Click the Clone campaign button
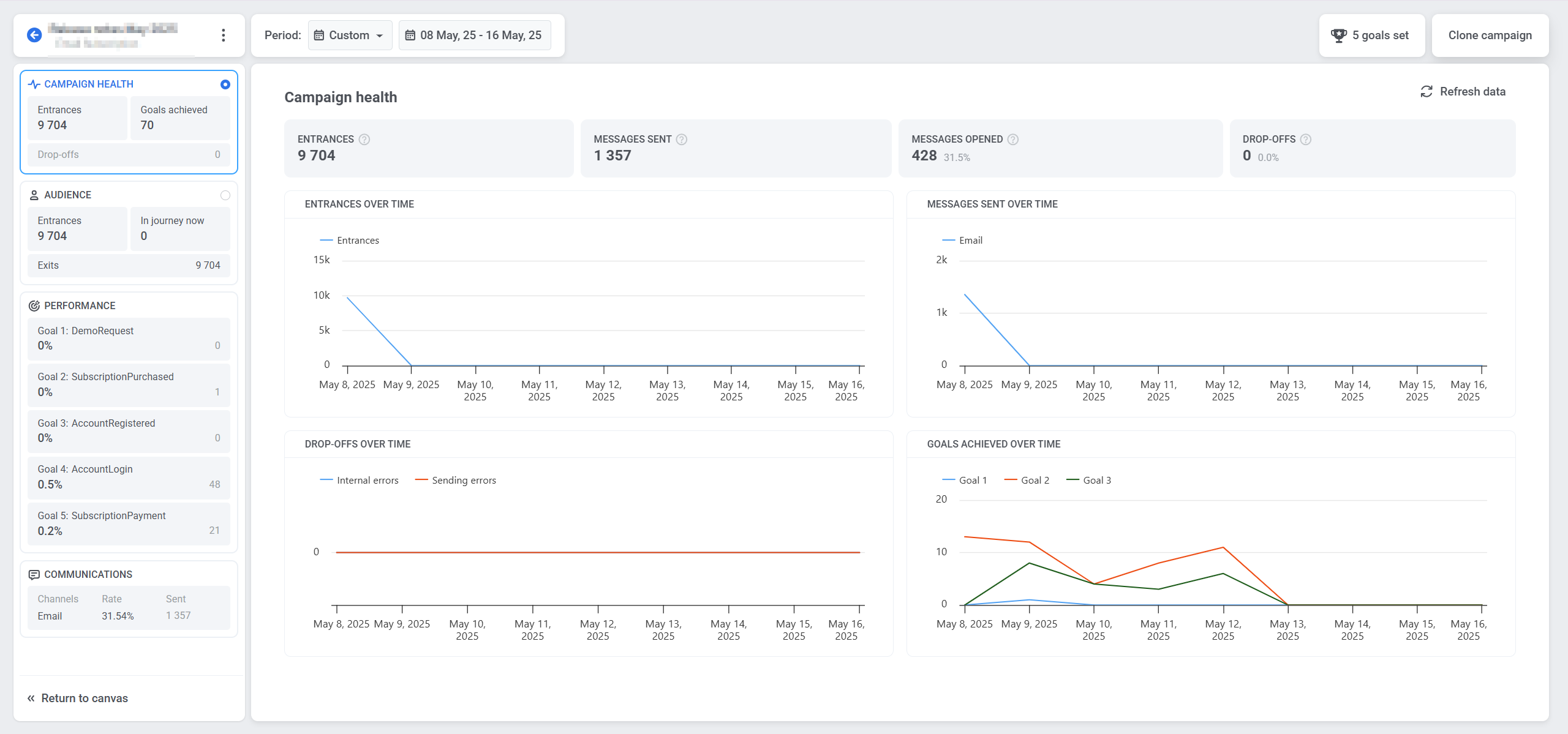The image size is (1568, 734). coord(1490,36)
